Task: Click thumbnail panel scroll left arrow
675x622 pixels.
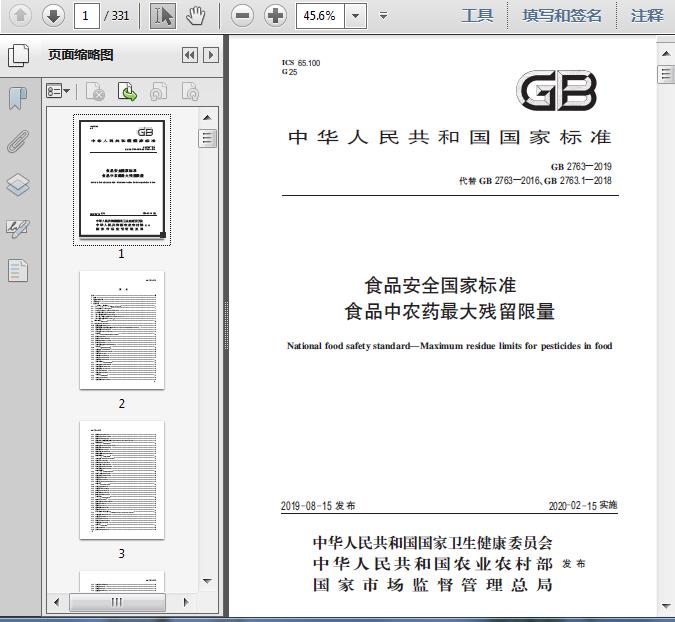Action: coord(56,602)
